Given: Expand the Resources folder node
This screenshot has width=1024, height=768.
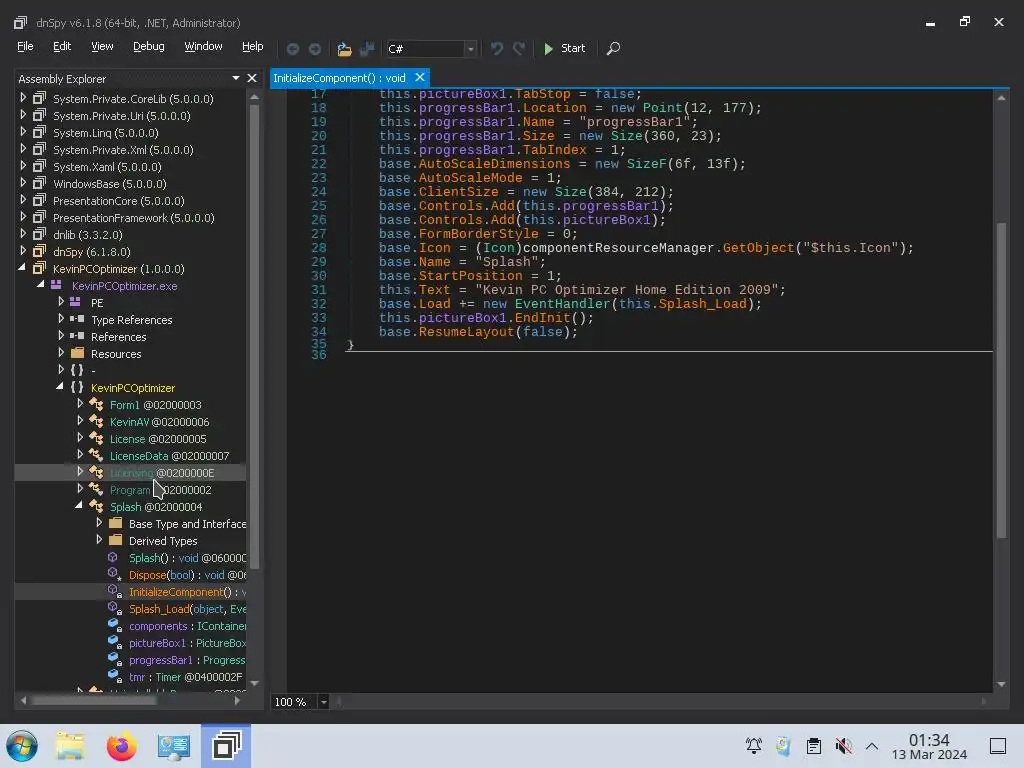Looking at the screenshot, I should tap(61, 353).
